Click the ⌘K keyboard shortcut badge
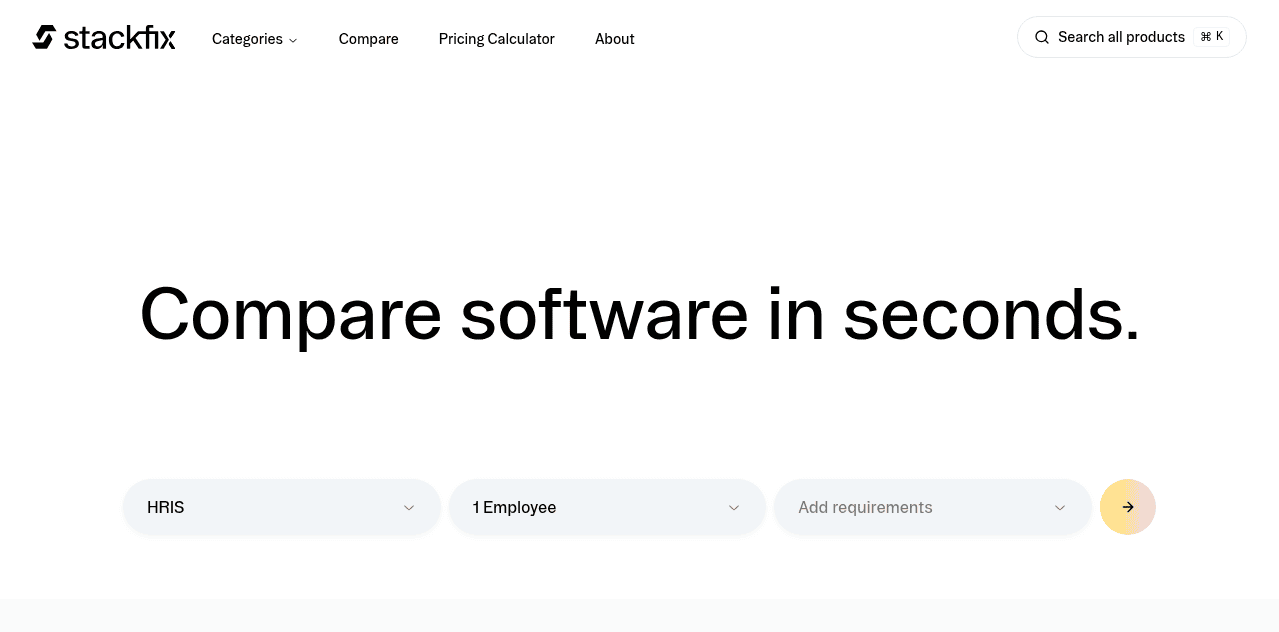The width and height of the screenshot is (1279, 632). [1211, 35]
